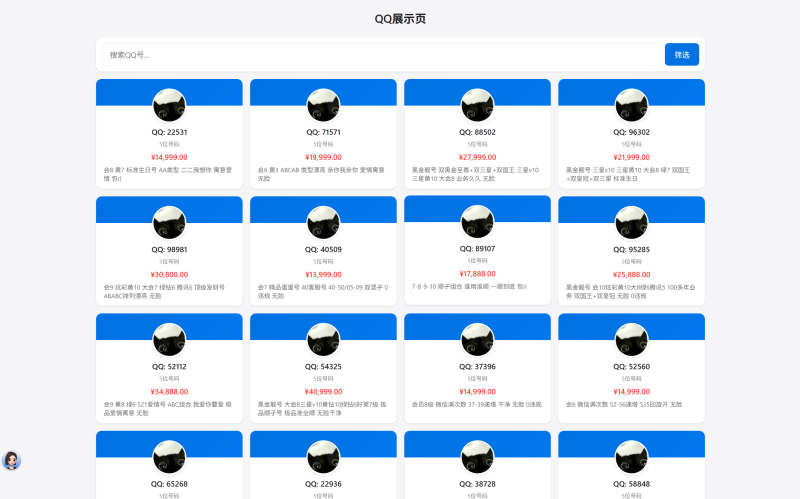The width and height of the screenshot is (800, 499).
Task: Click the price ¥27,999.00
Action: point(478,157)
